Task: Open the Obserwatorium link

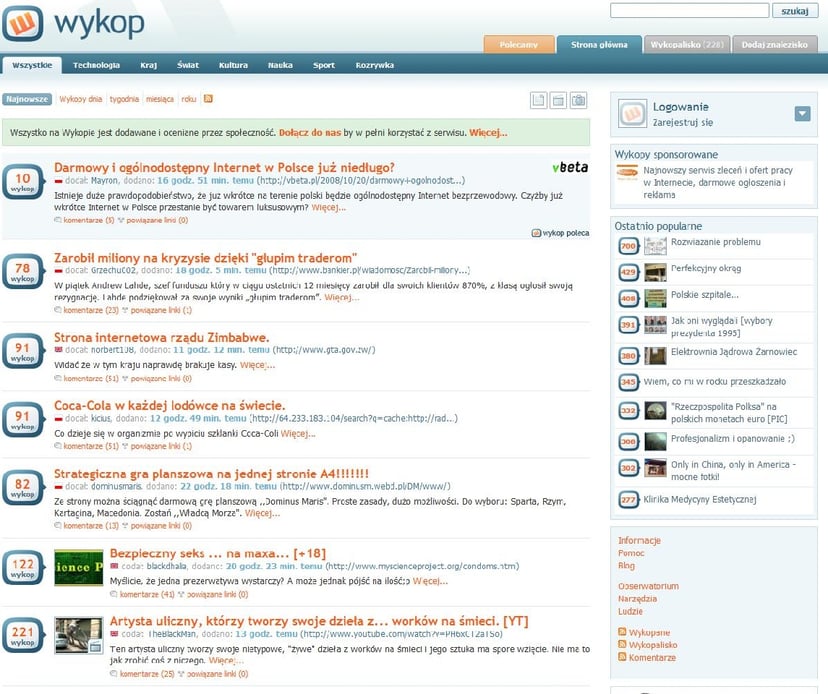Action: pos(648,586)
